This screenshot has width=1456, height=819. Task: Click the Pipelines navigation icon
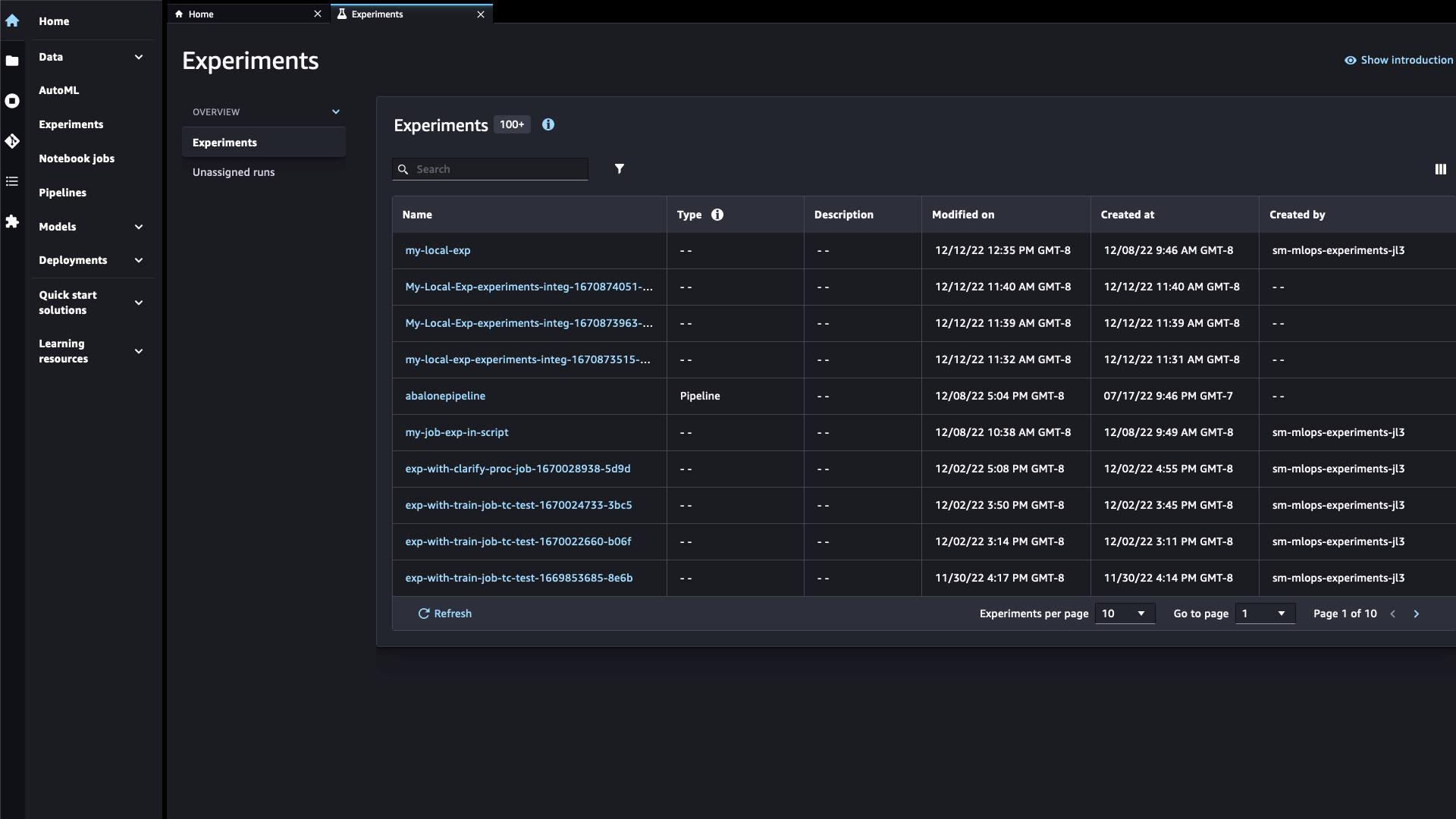(12, 180)
